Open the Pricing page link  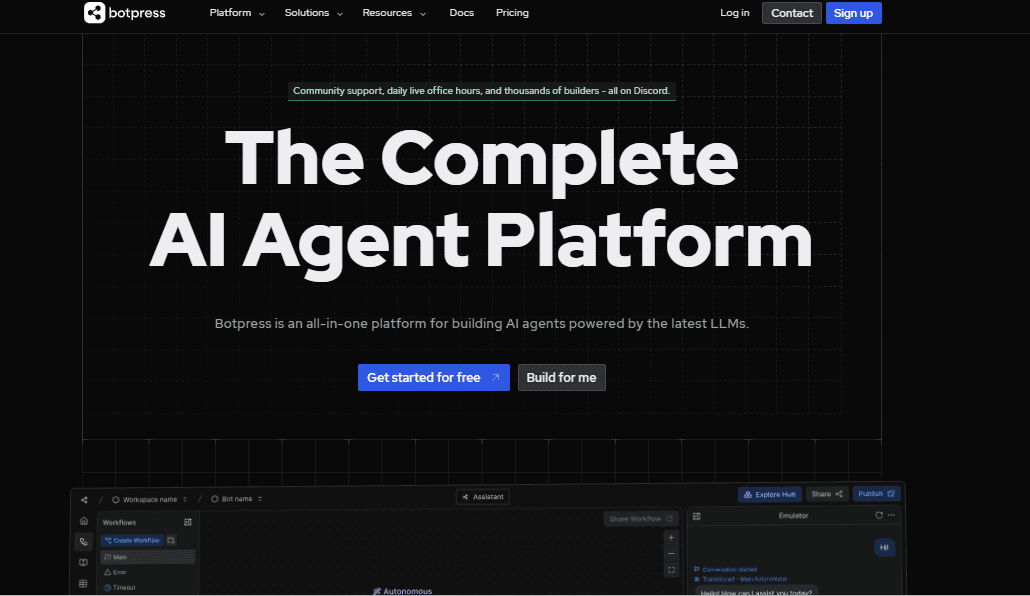512,13
